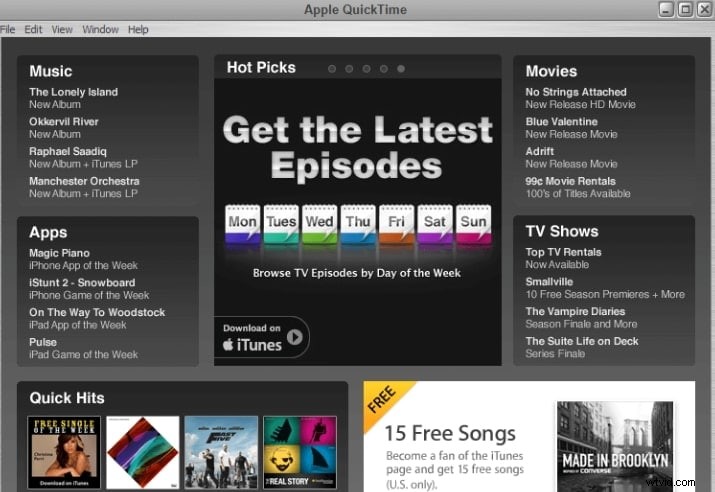Click the Made in Brooklyn album image
The width and height of the screenshot is (715, 492).
pos(615,446)
